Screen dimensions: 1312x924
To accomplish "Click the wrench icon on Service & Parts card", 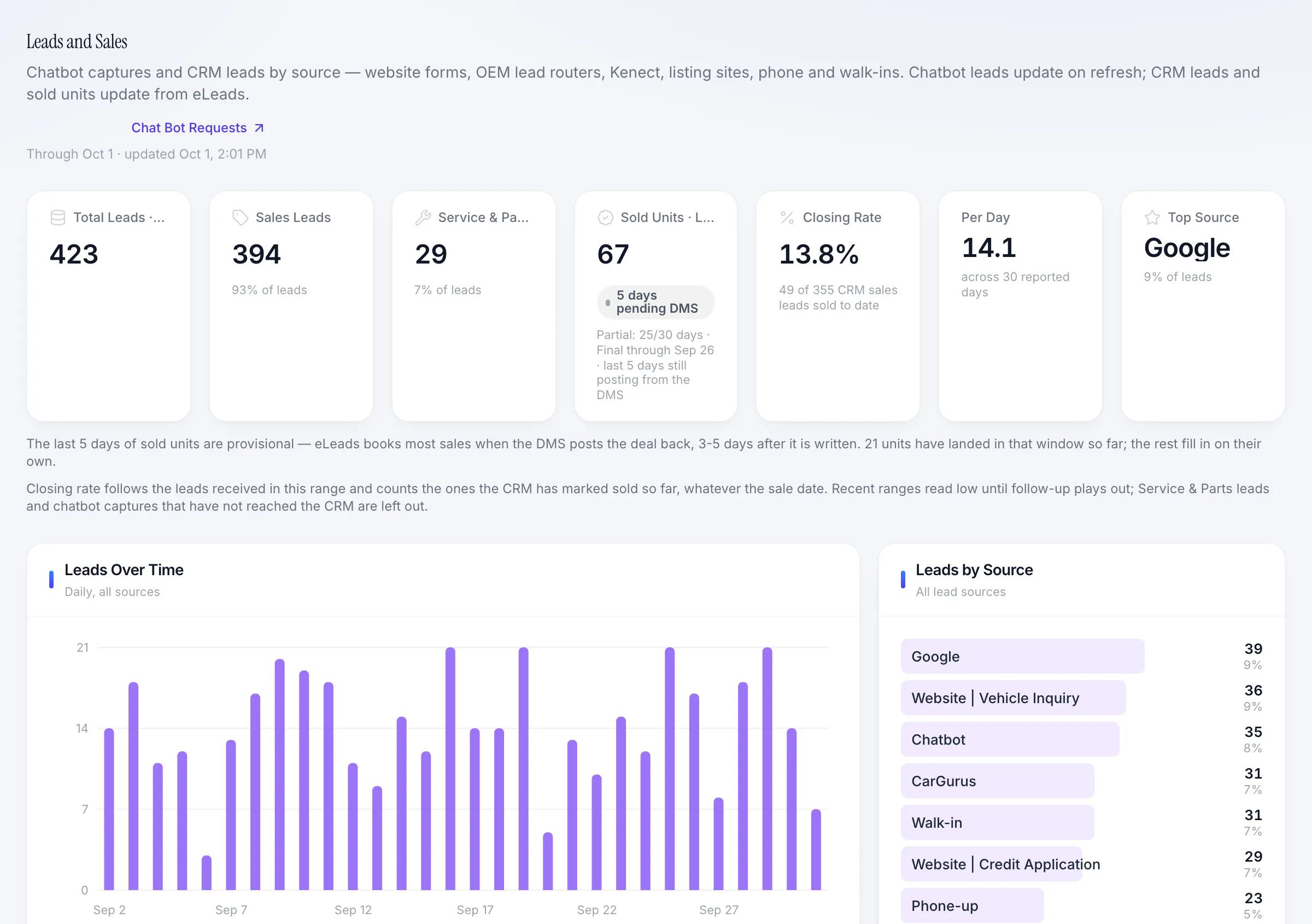I will [423, 218].
